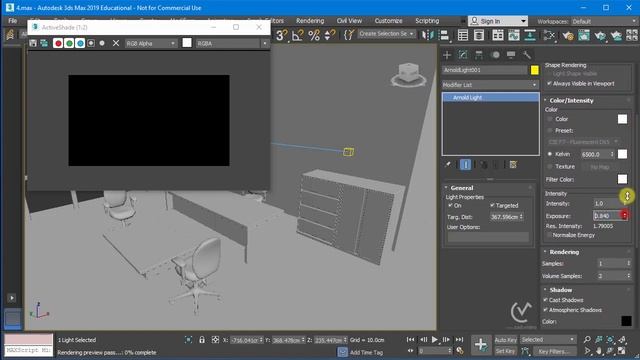Open the Customize menu

click(x=388, y=21)
